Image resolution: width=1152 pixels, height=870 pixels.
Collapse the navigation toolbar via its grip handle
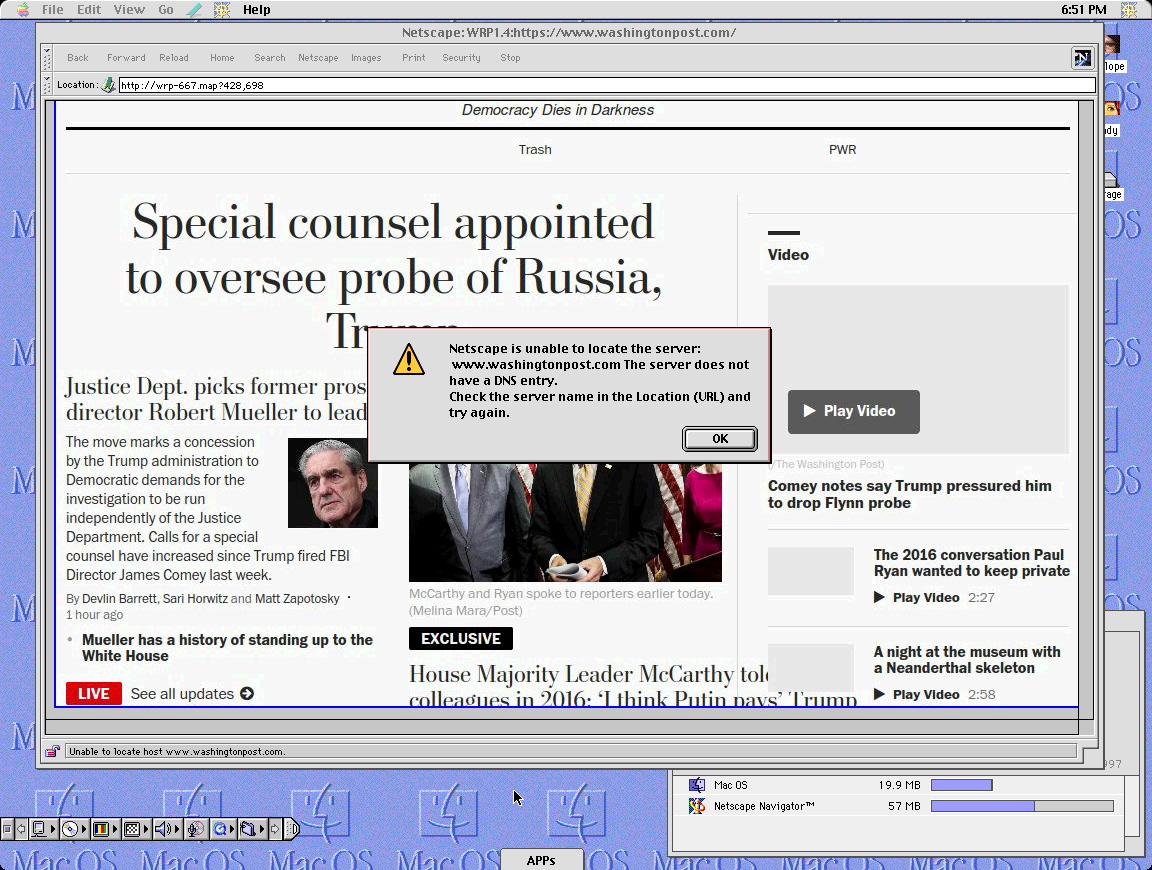(x=47, y=58)
